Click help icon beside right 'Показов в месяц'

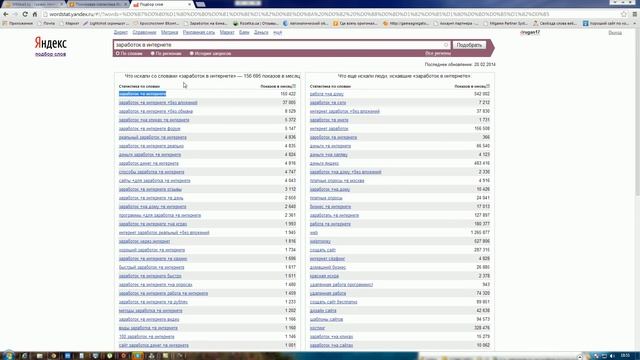[x=488, y=86]
